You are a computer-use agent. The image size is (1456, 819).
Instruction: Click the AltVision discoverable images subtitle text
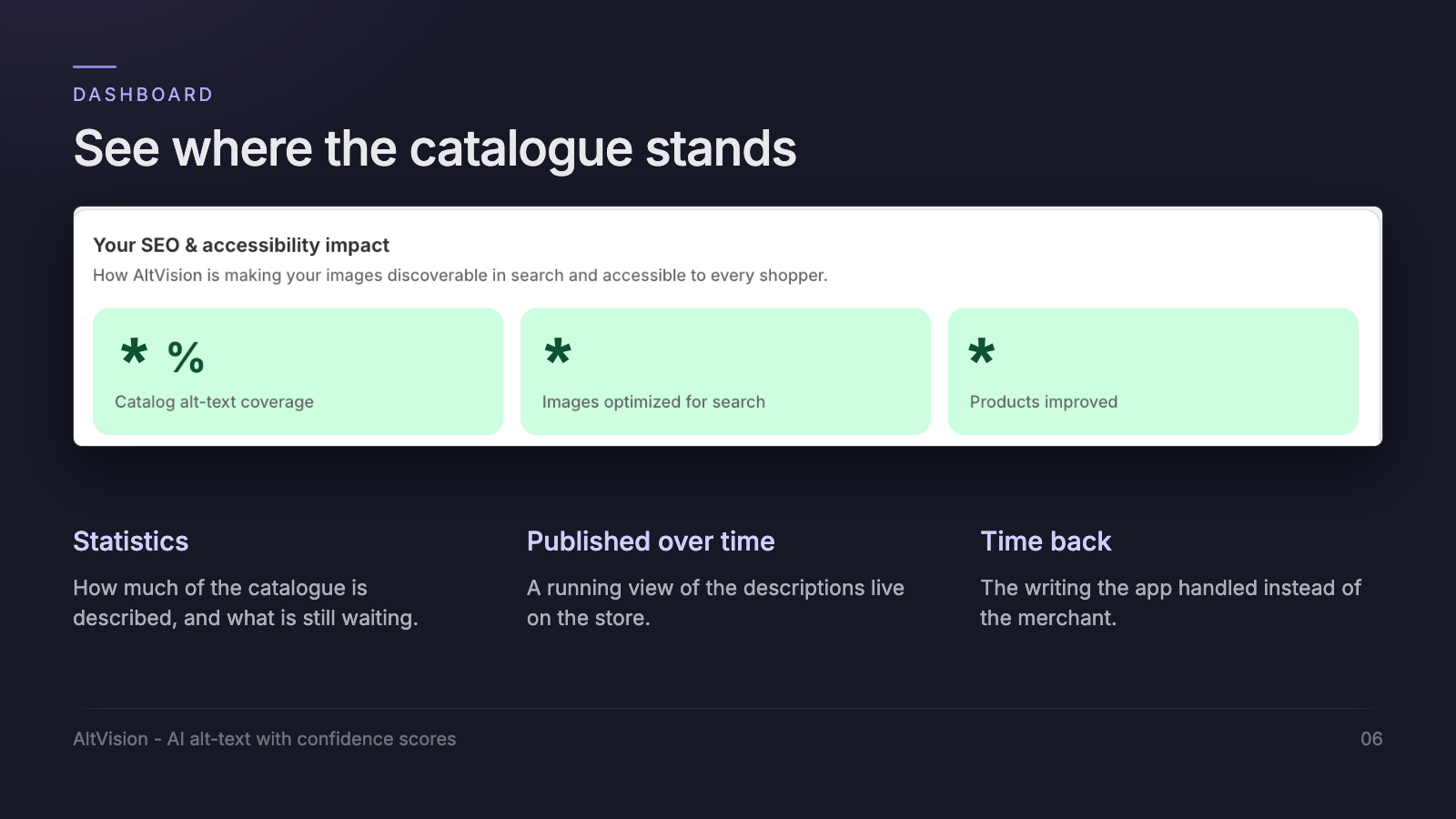coord(460,276)
